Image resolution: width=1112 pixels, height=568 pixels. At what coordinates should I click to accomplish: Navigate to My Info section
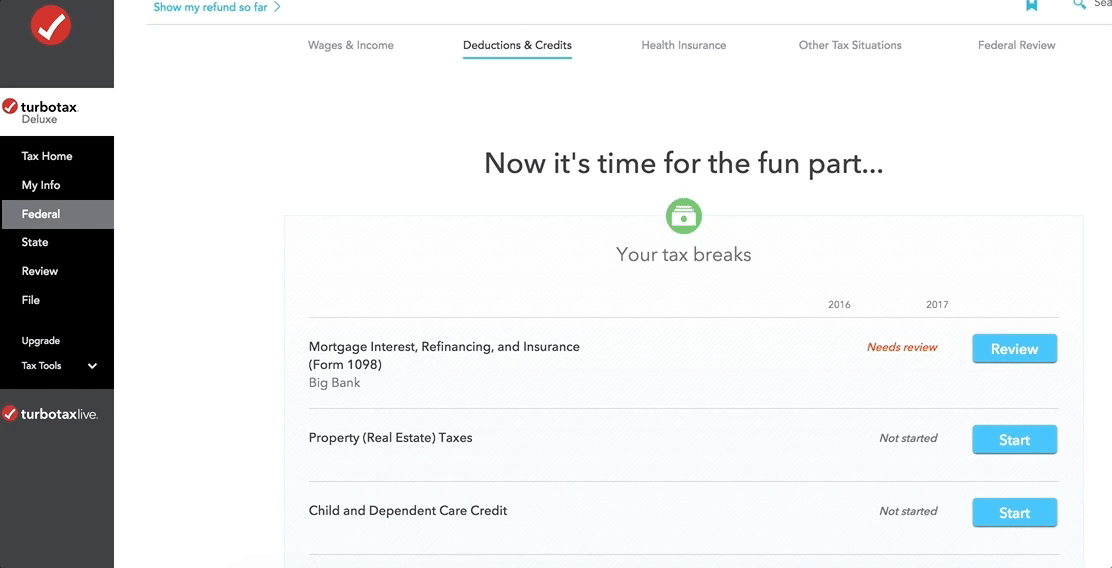41,185
